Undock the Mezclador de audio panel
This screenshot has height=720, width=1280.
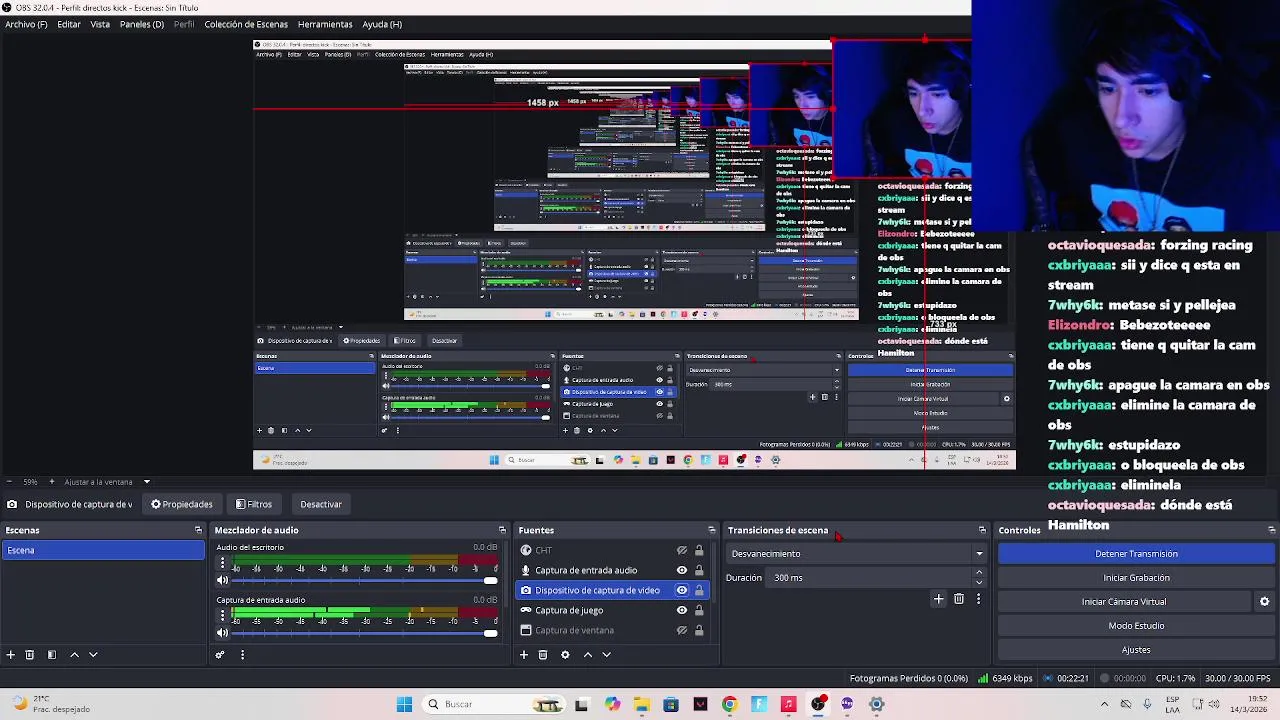(502, 530)
